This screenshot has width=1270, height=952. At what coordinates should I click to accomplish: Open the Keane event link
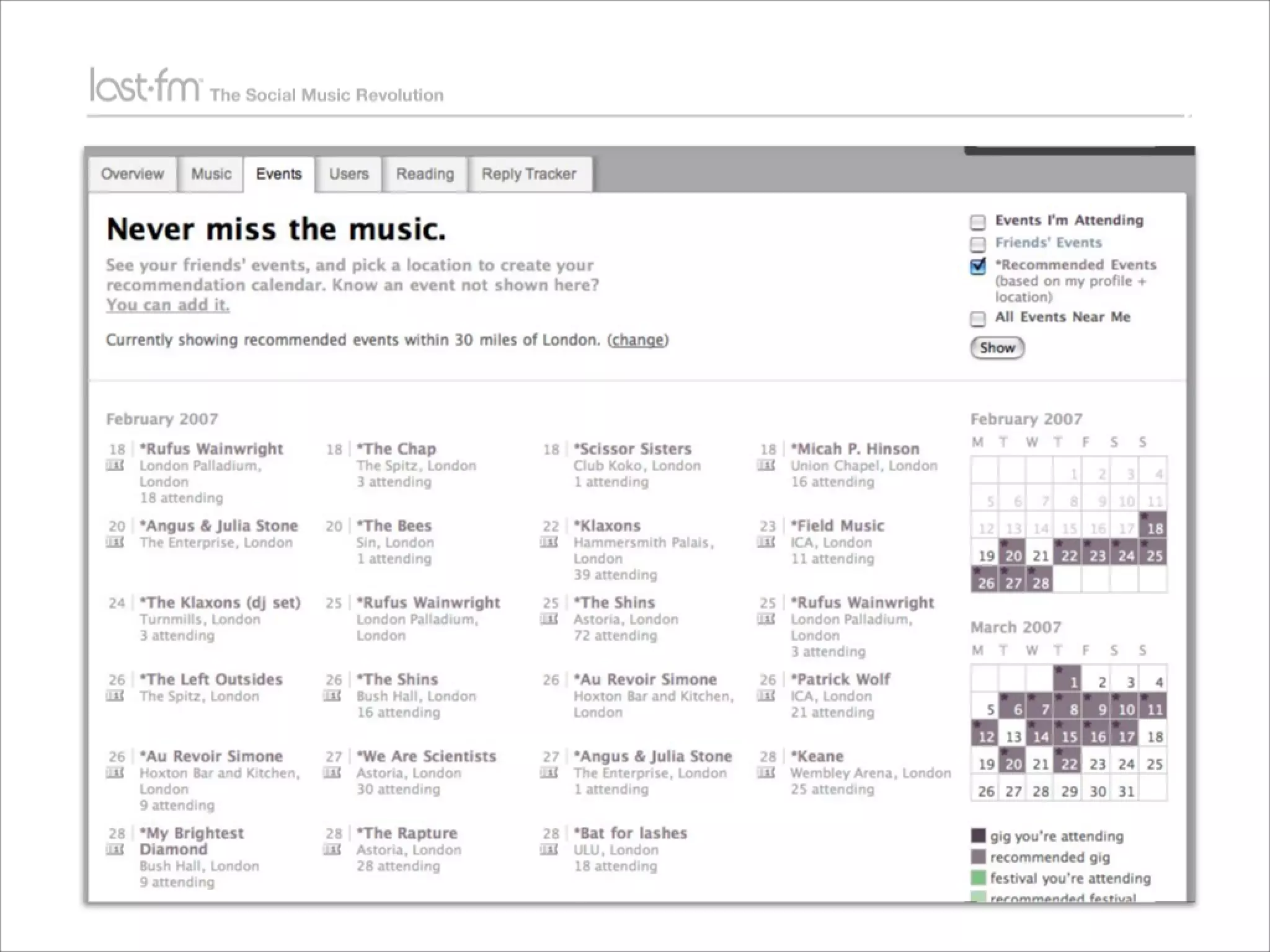tap(817, 756)
